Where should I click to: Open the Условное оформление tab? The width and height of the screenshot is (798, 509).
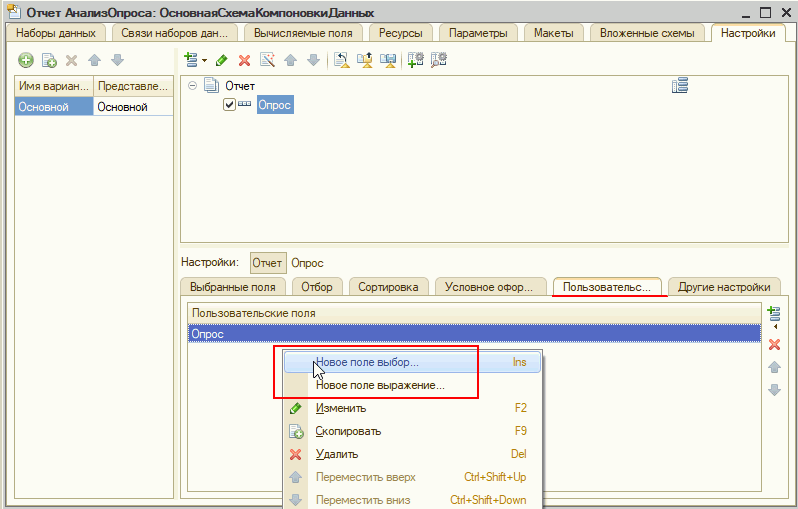tap(489, 287)
